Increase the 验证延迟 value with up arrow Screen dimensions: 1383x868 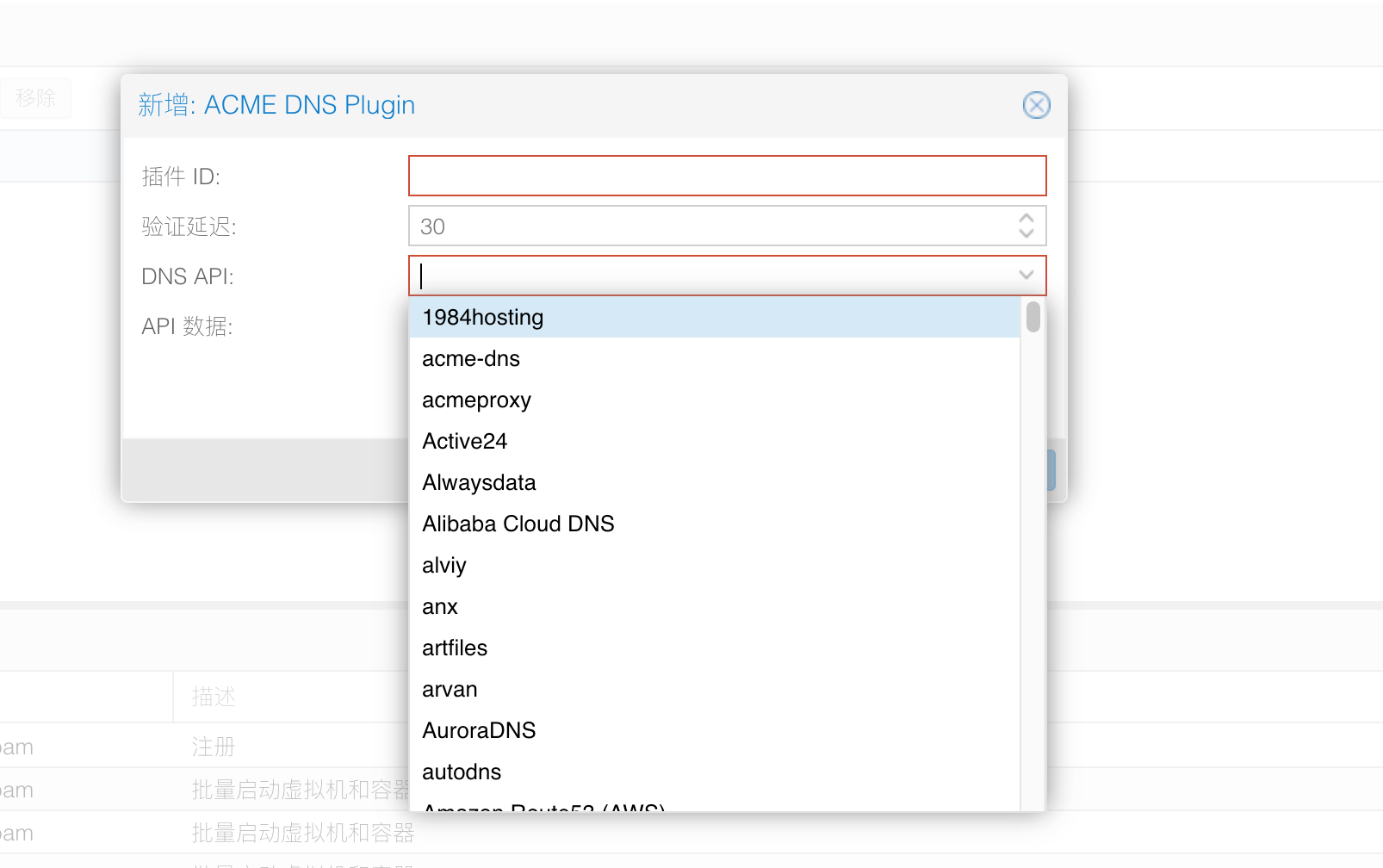click(1026, 218)
